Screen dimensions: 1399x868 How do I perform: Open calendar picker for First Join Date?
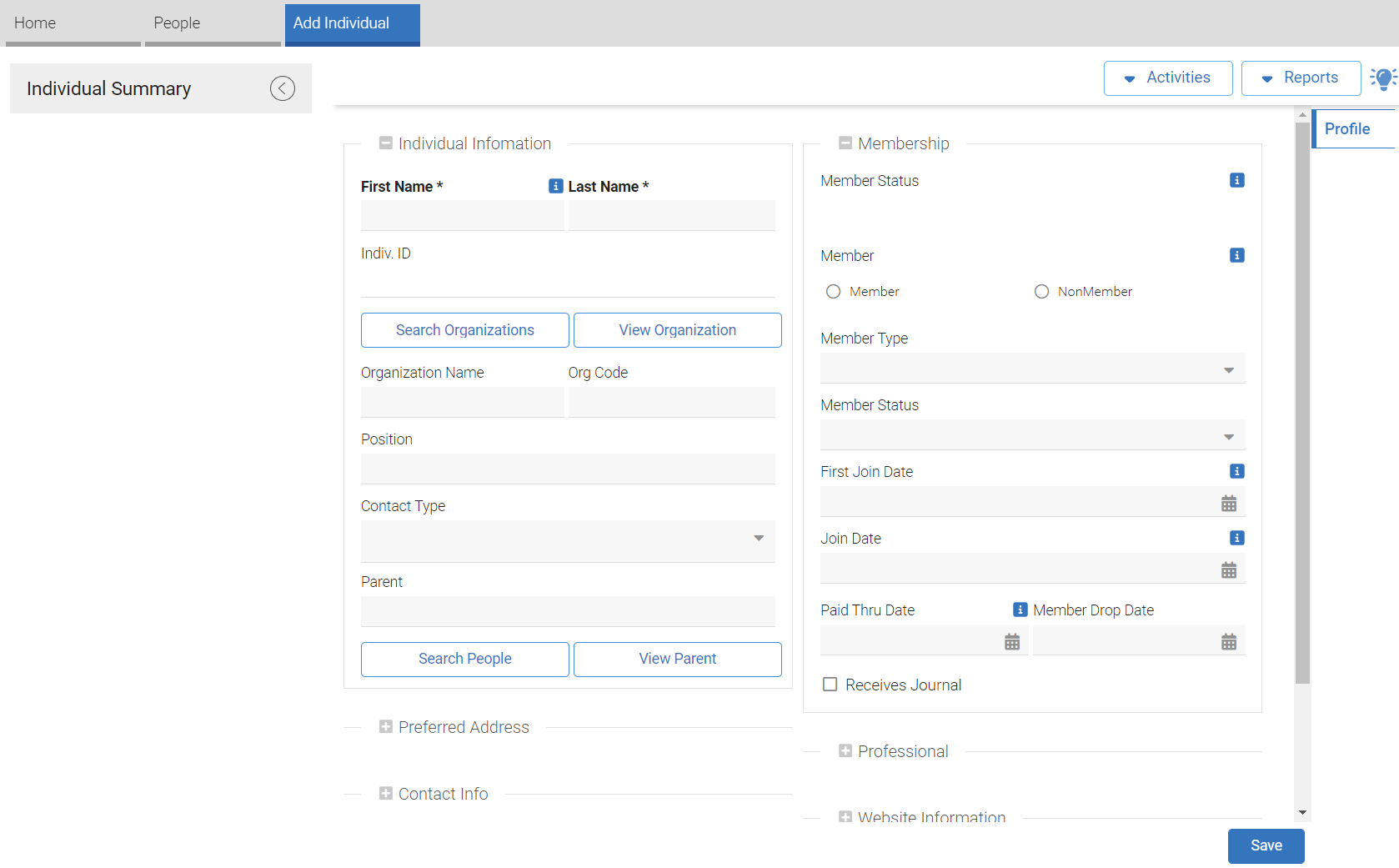coord(1229,503)
